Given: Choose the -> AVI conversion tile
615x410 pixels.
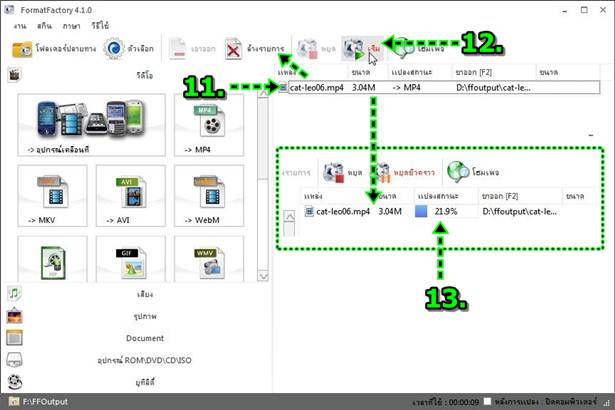Looking at the screenshot, I should (131, 196).
